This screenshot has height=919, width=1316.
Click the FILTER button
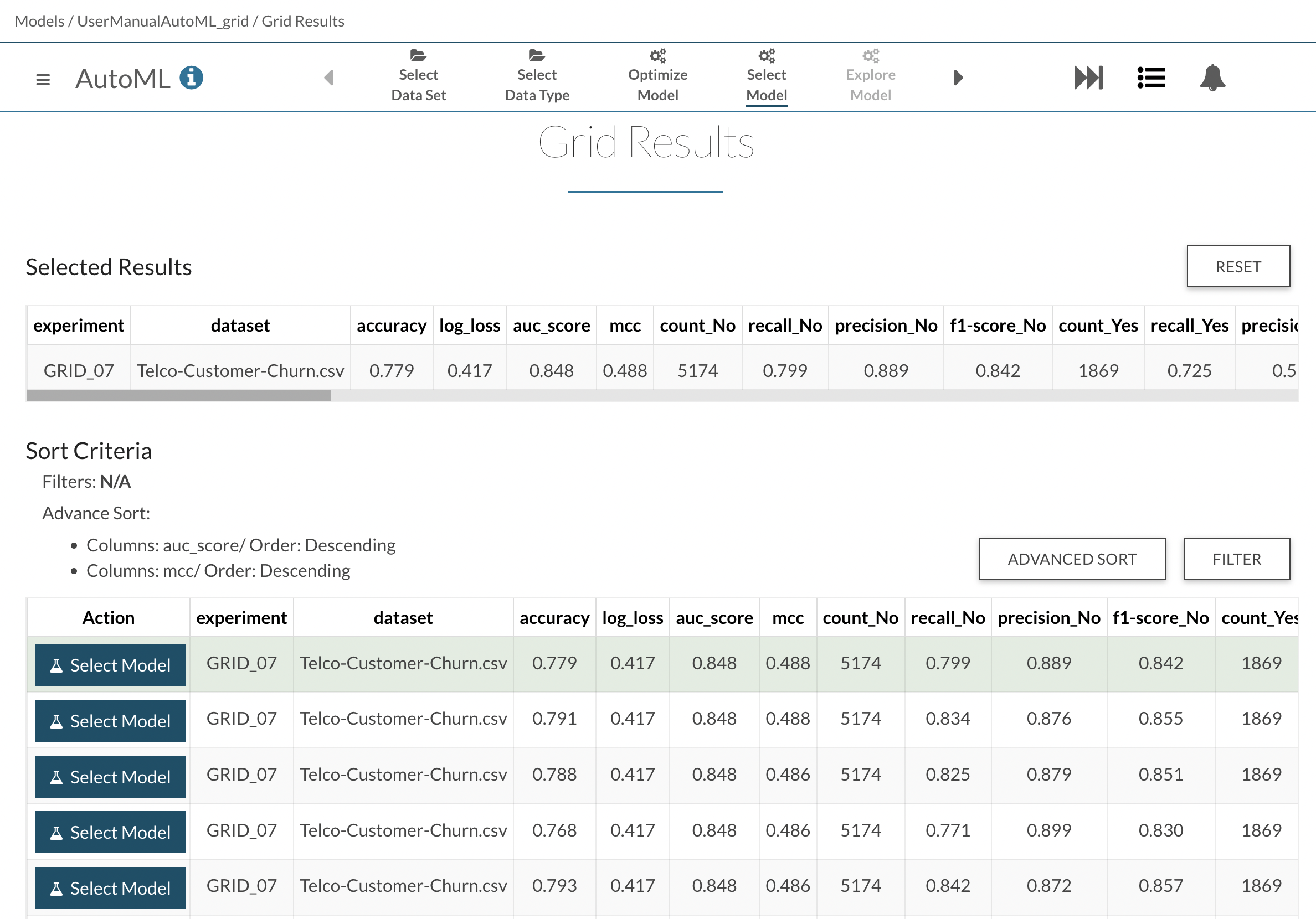1236,559
